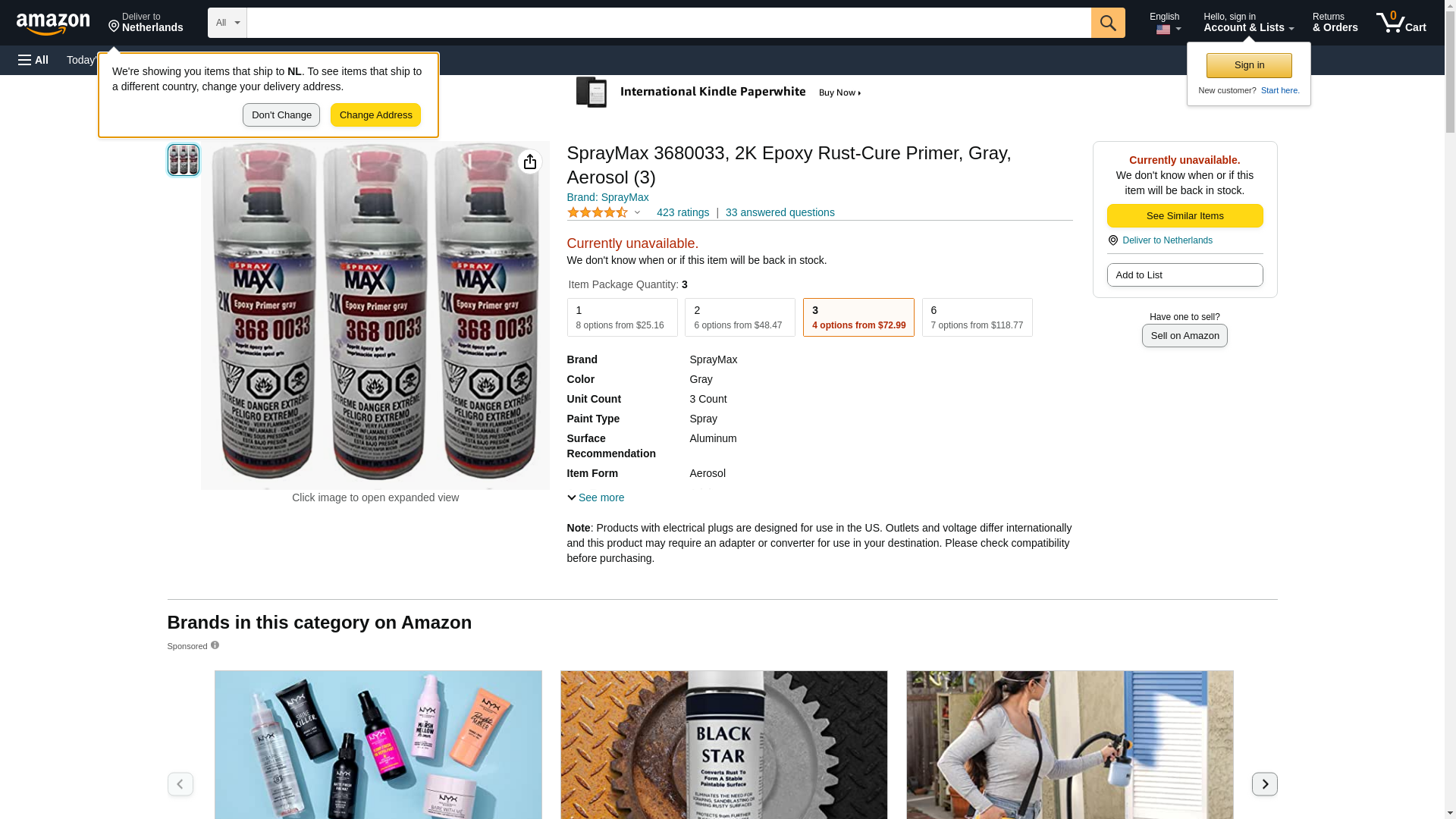
Task: Select package quantity 1 option
Action: click(x=622, y=317)
